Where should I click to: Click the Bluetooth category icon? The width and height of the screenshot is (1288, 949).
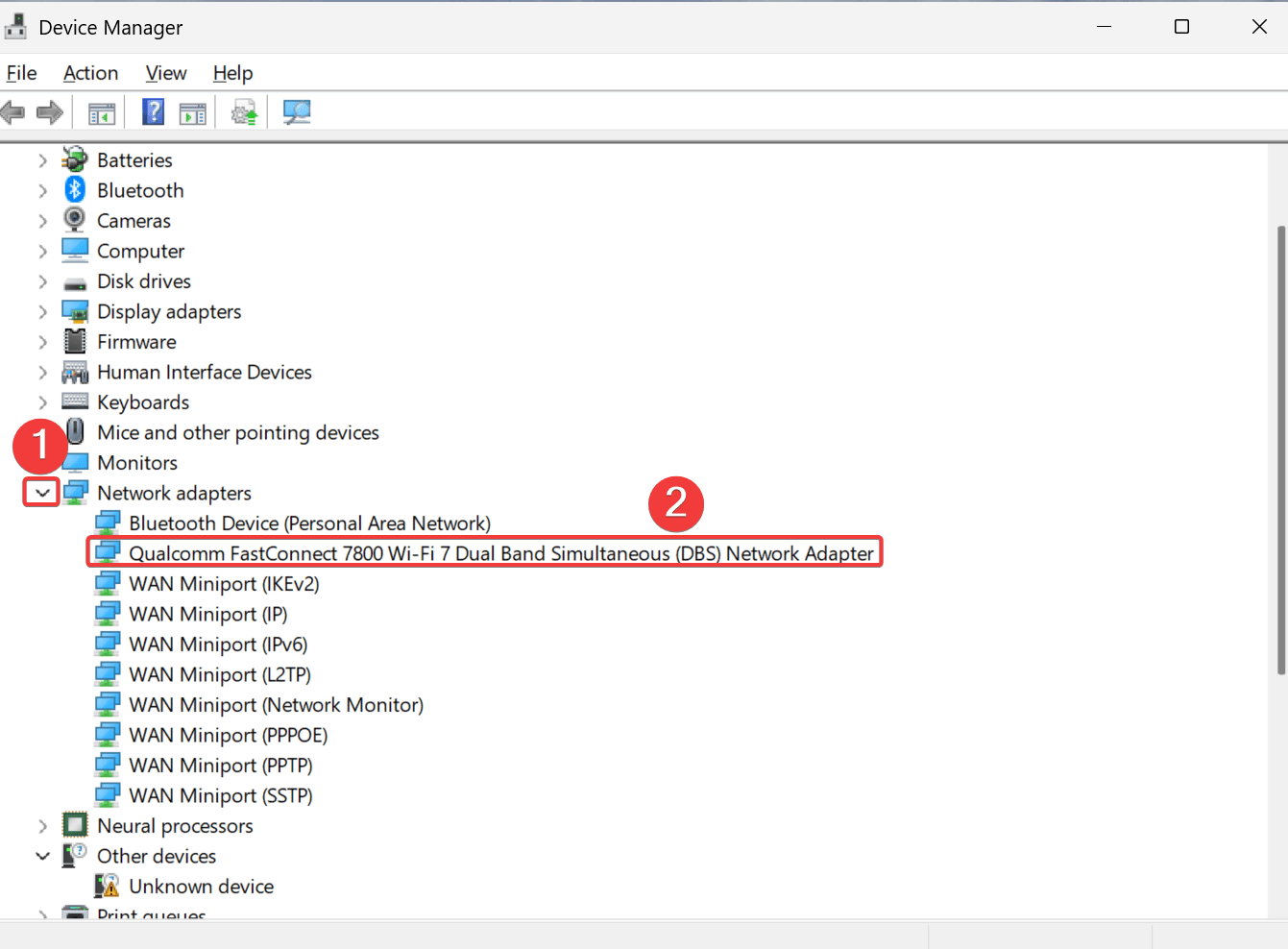pos(75,190)
